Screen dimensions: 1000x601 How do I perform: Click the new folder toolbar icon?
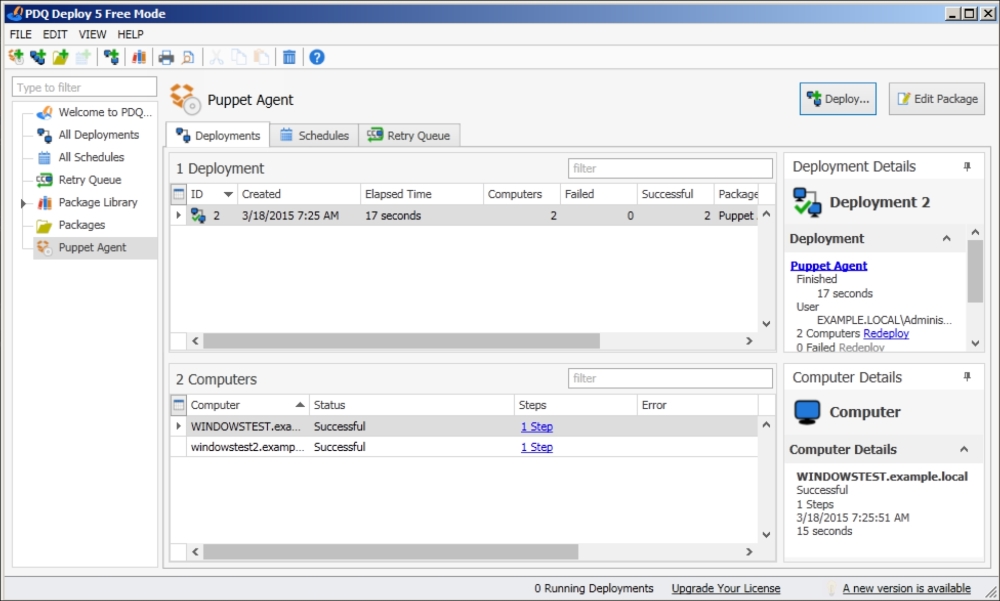pyautogui.click(x=60, y=57)
